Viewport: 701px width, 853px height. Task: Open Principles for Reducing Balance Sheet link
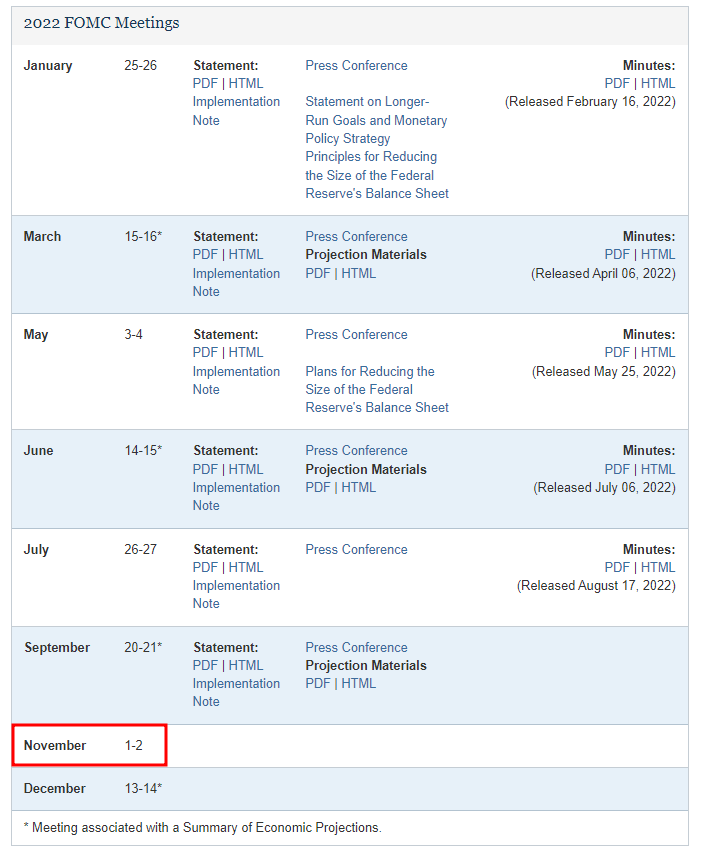[376, 175]
